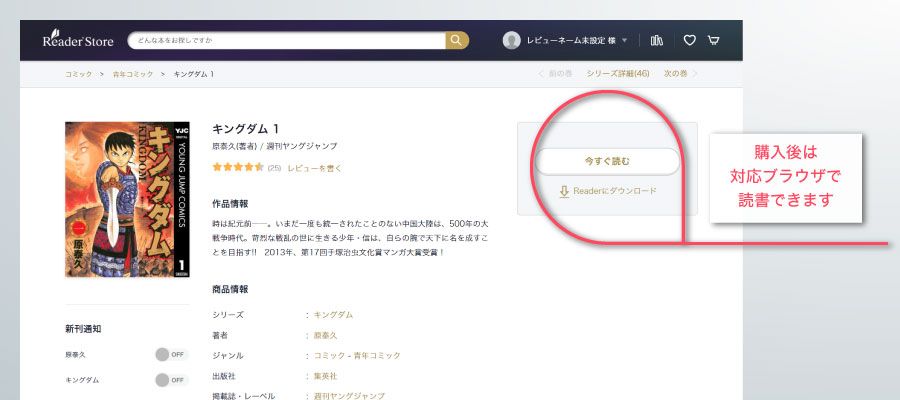Open genre link コミック - 青年コミック
The image size is (900, 400).
point(357,355)
